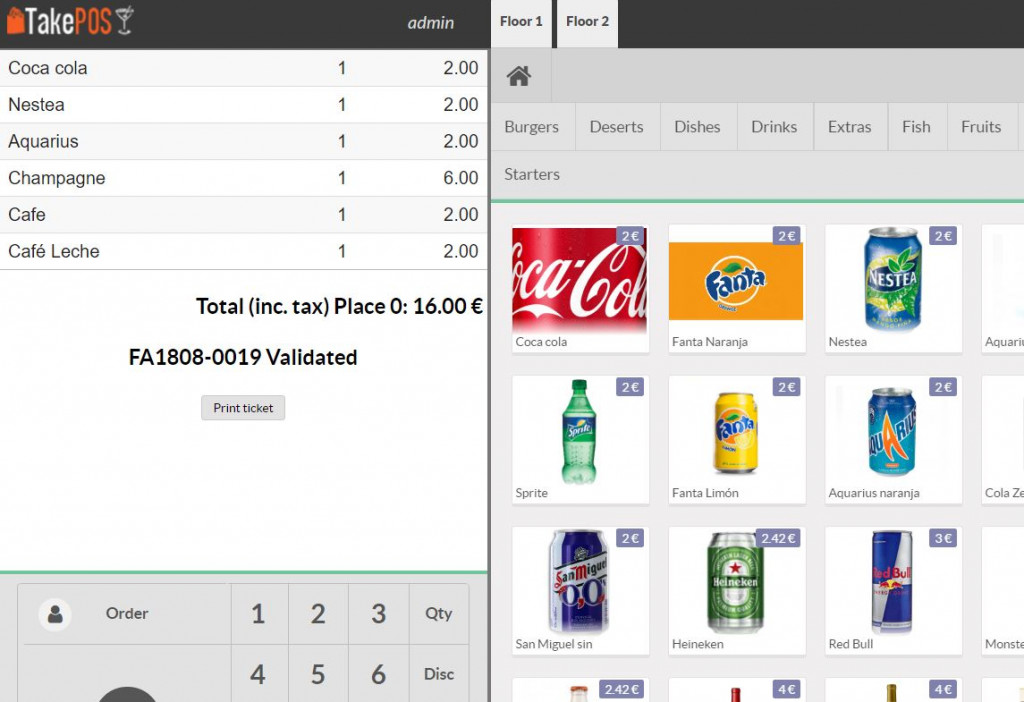Viewport: 1024px width, 702px height.
Task: Add Fanta Naranja to the ticket
Action: (x=736, y=287)
